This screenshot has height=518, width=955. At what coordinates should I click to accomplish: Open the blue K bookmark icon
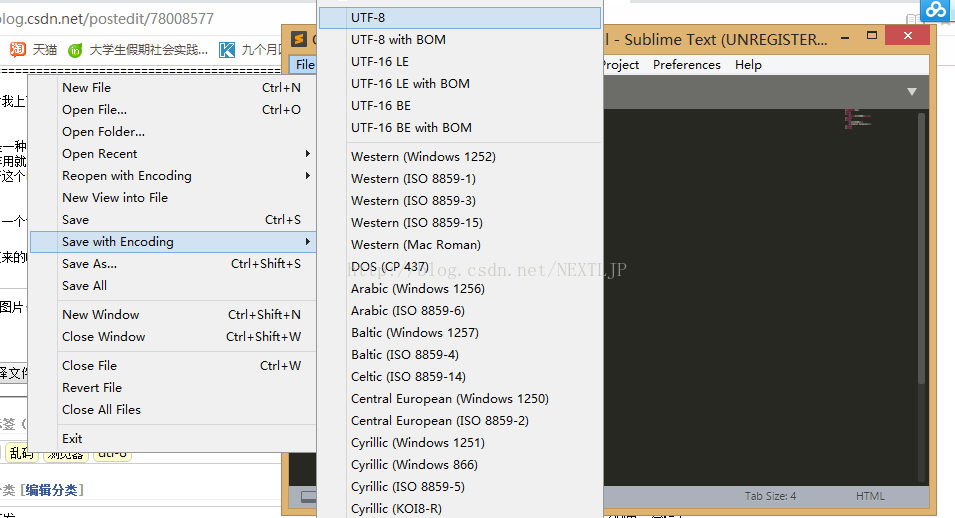pyautogui.click(x=227, y=50)
